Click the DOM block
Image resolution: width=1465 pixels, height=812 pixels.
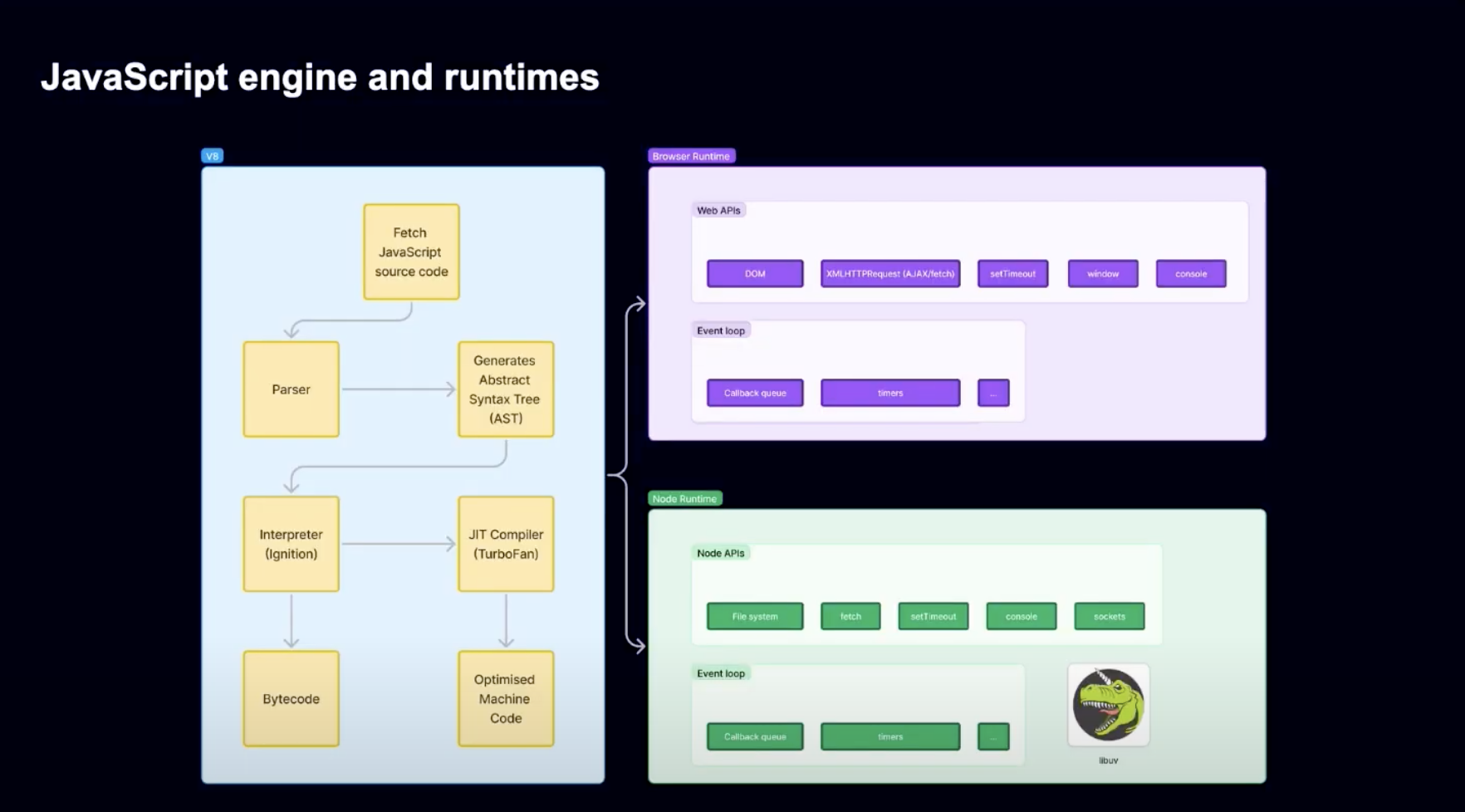tap(755, 274)
